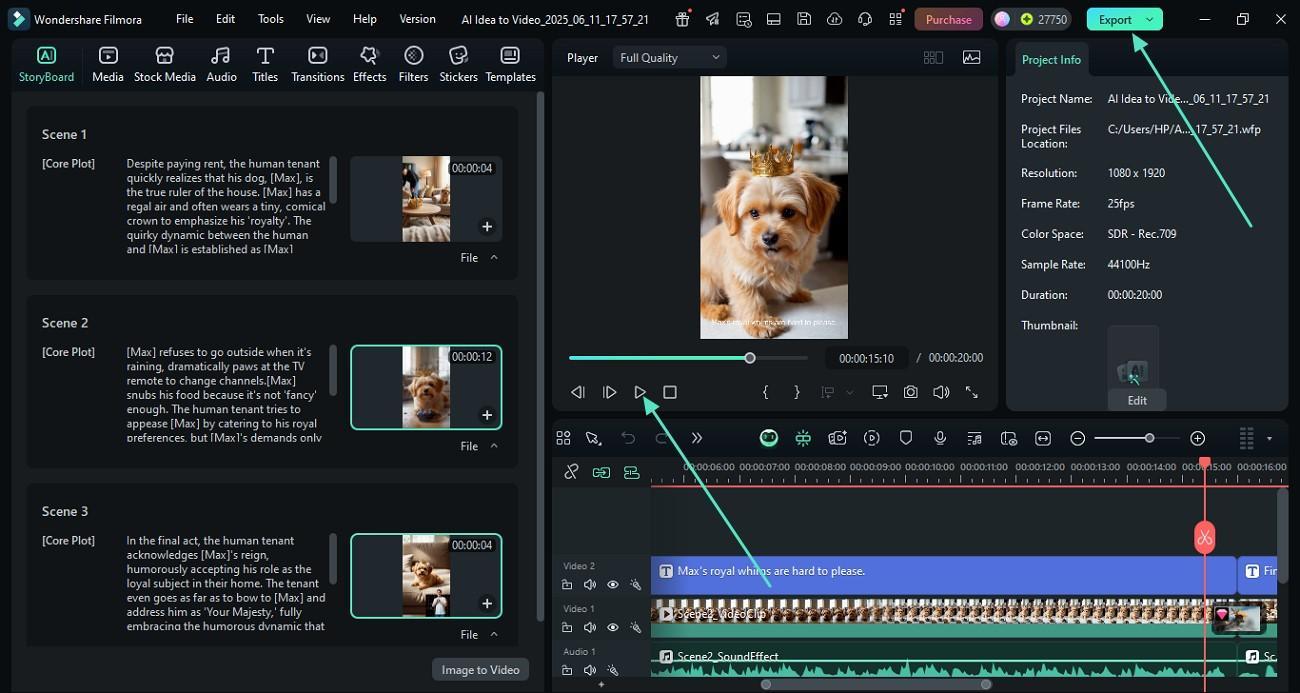This screenshot has width=1300, height=693.
Task: Select the Scene 2 thumbnail
Action: tap(426, 387)
